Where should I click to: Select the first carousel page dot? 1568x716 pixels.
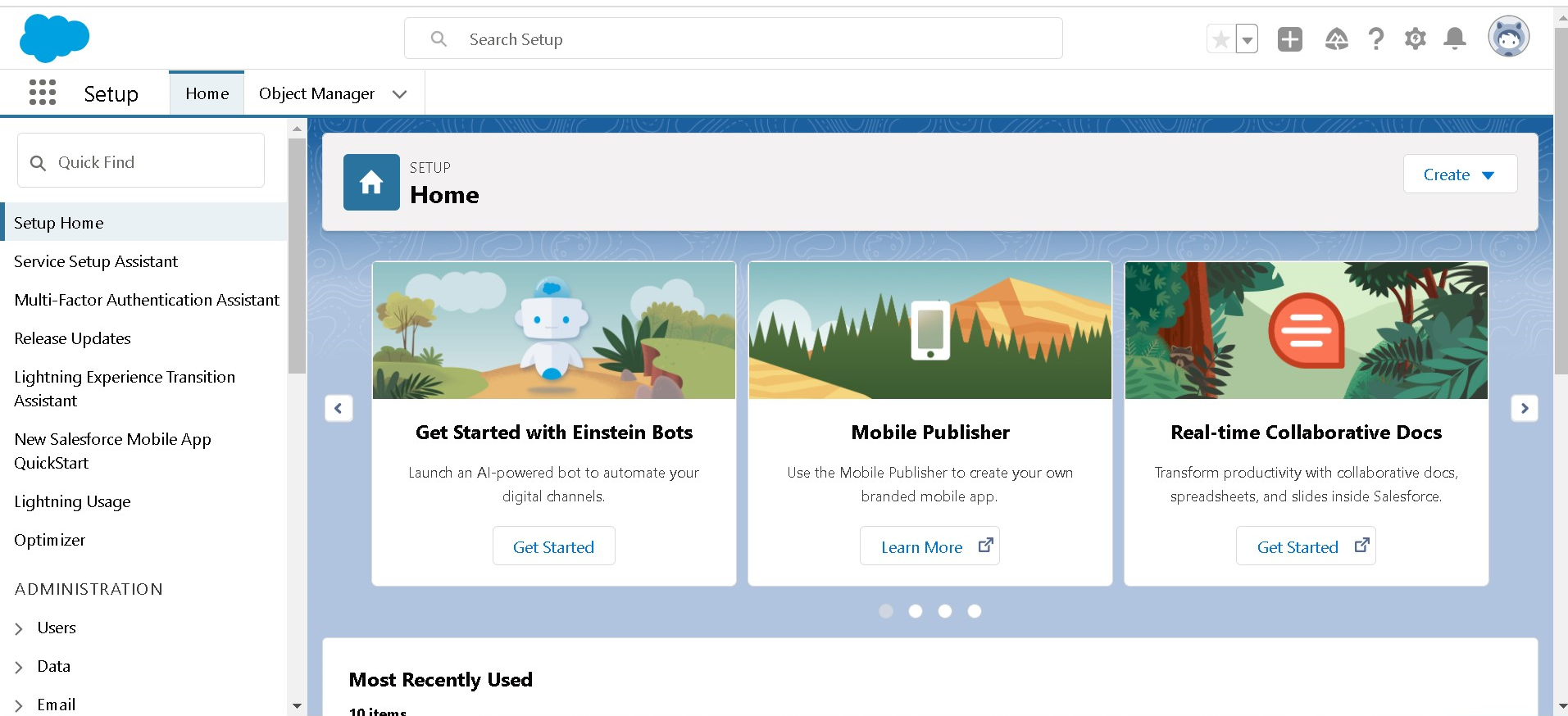tap(886, 611)
